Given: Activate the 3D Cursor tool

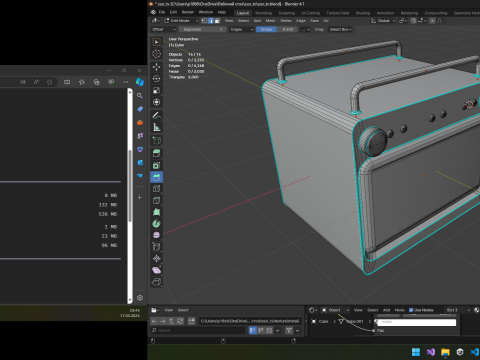Looking at the screenshot, I should click(x=156, y=54).
